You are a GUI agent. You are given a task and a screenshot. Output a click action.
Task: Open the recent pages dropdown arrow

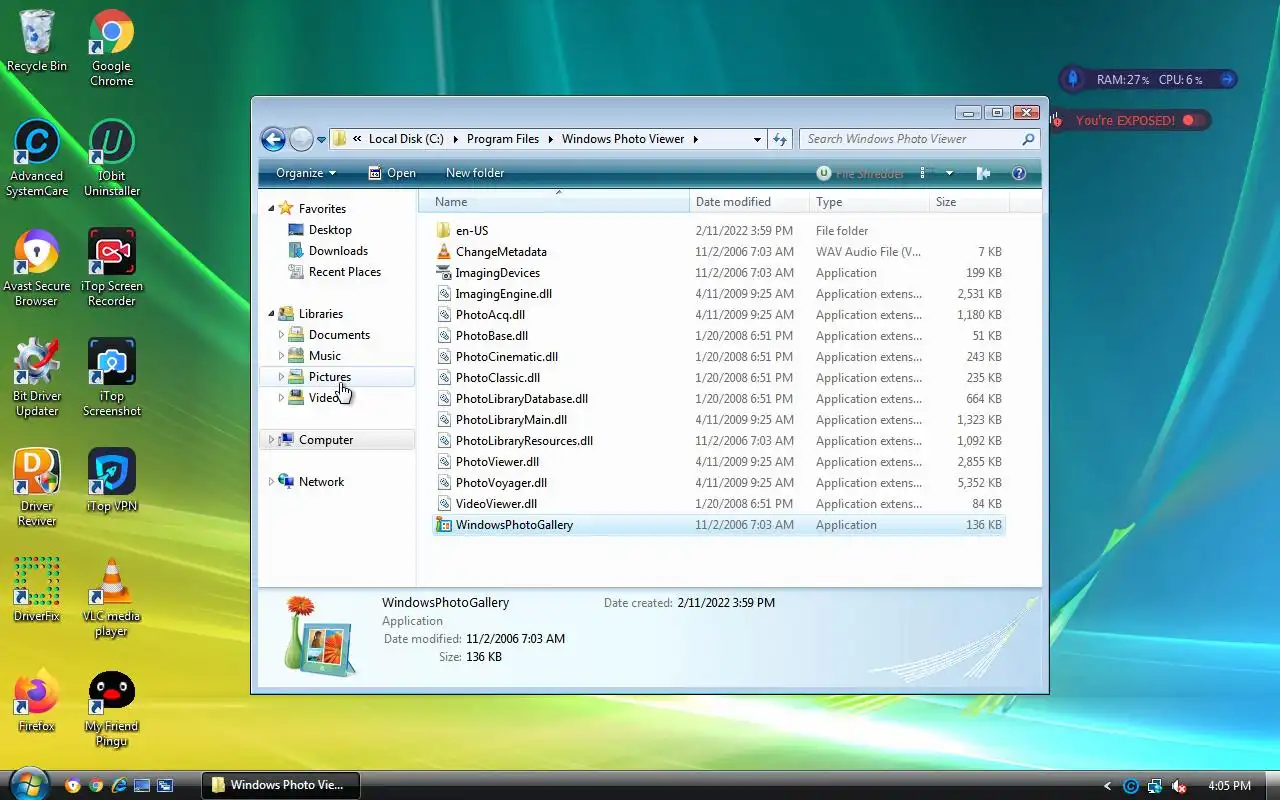[x=321, y=140]
